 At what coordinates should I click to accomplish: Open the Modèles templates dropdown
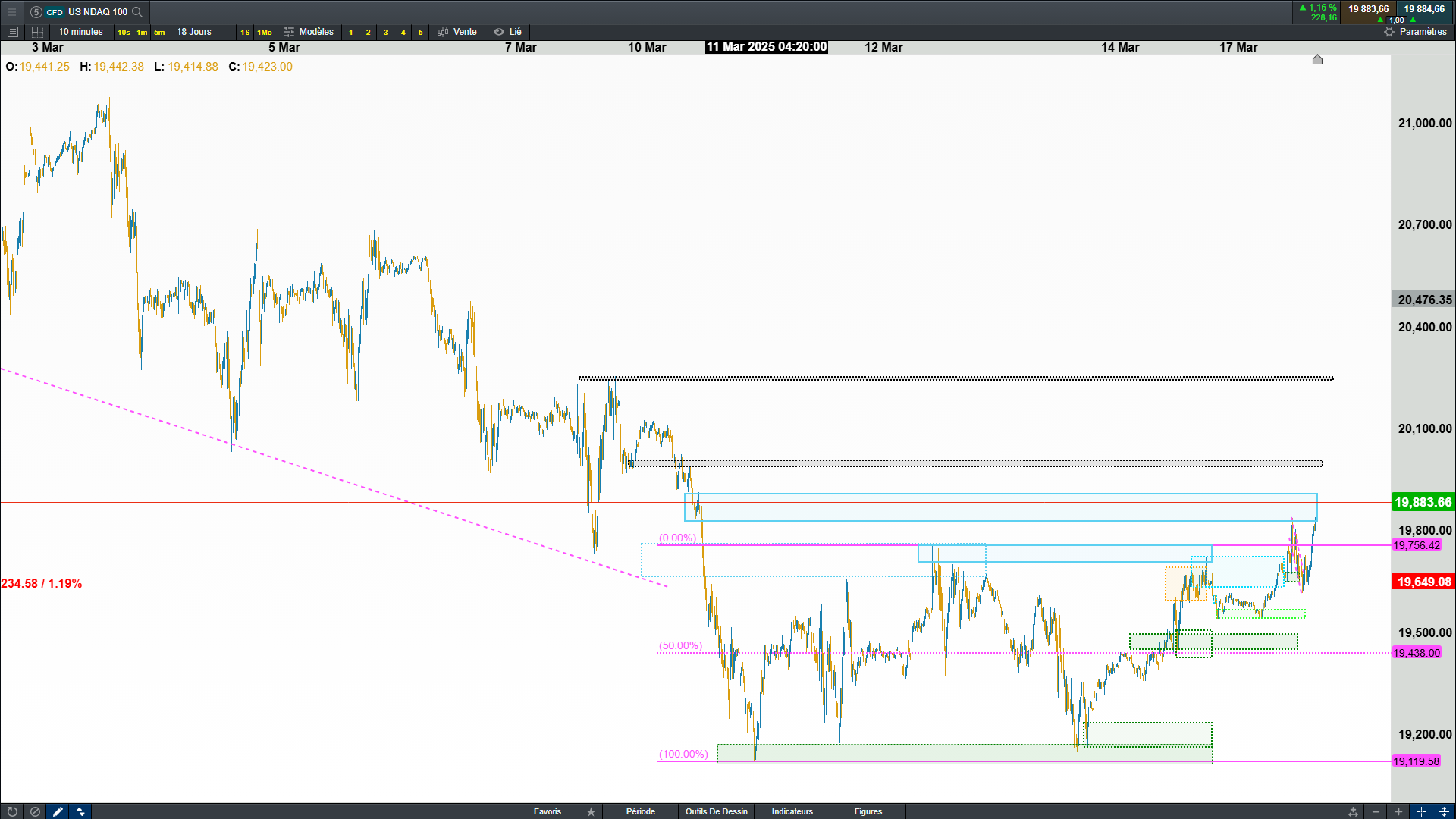(309, 32)
